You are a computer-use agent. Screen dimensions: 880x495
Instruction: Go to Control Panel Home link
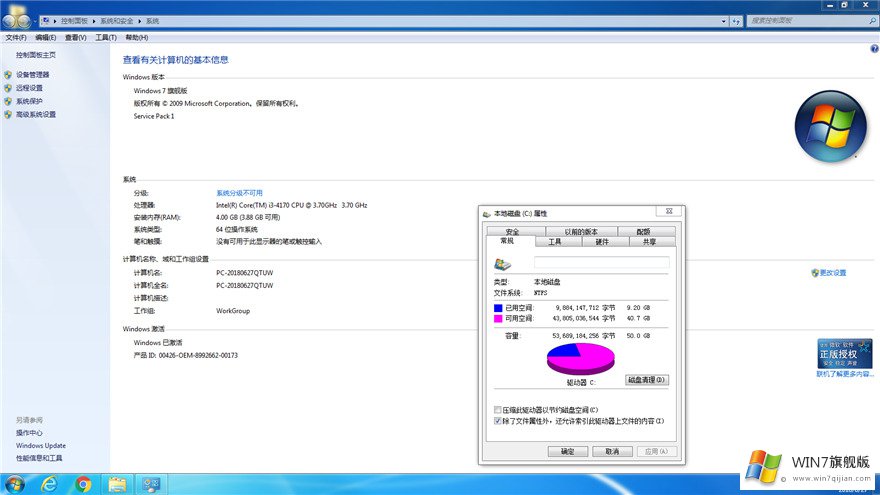(35, 55)
